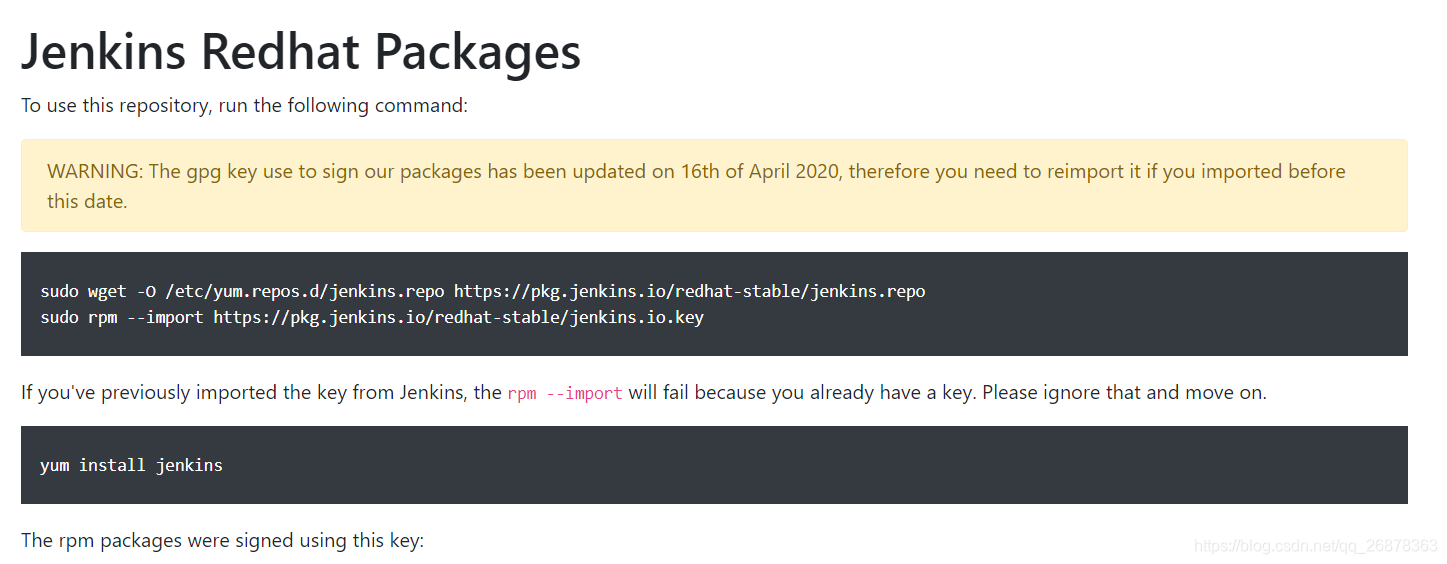The image size is (1447, 564).
Task: Click the redhat-stable/jenkins.repo URL
Action: [x=690, y=292]
